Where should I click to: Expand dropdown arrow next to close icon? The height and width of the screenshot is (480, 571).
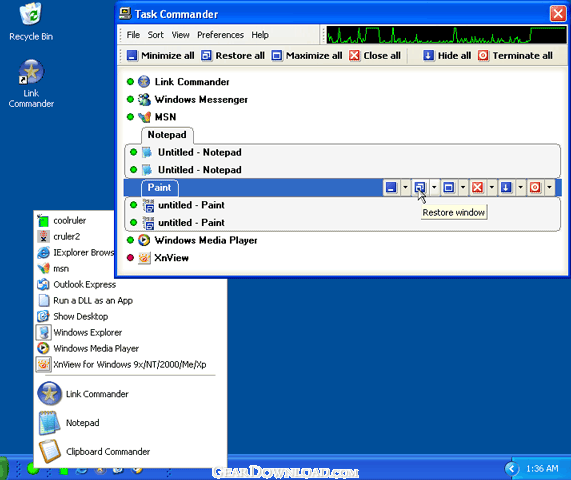[492, 188]
